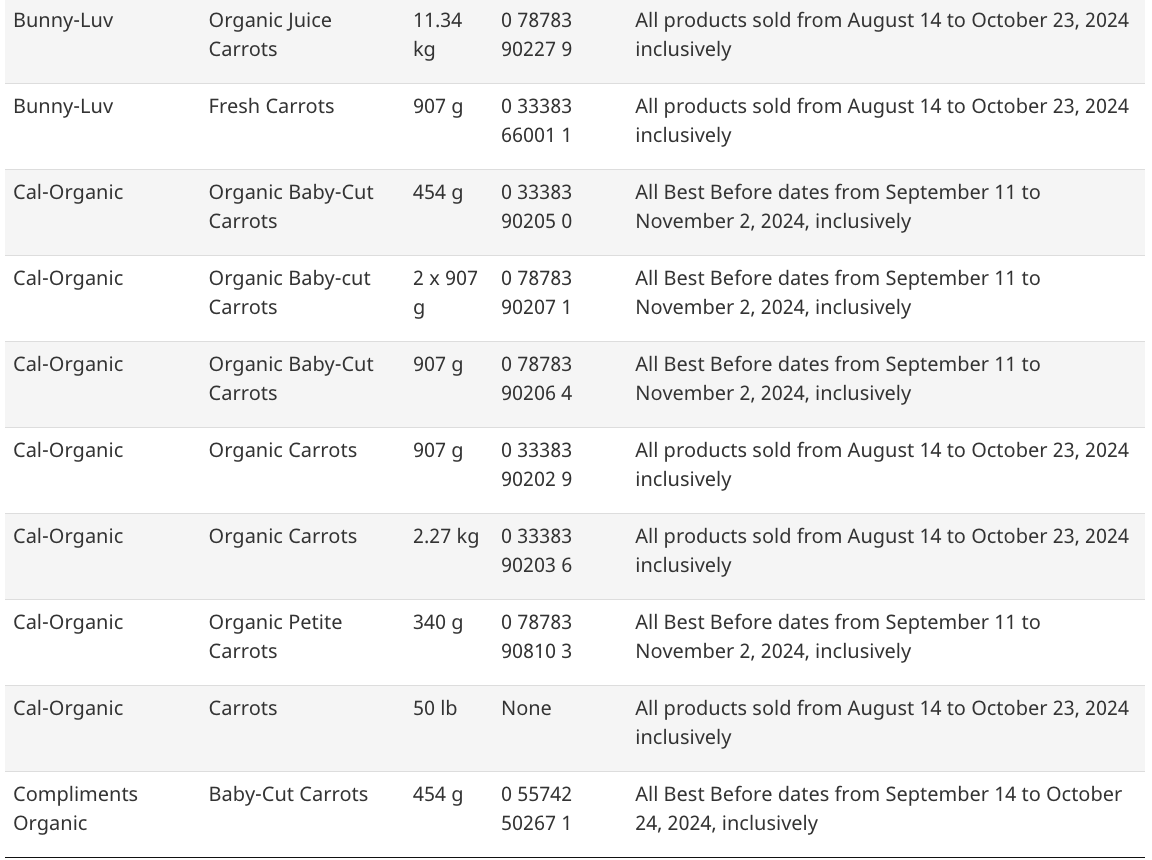The width and height of the screenshot is (1152, 860).
Task: Select Compliments Organic brand cell
Action: [x=76, y=808]
